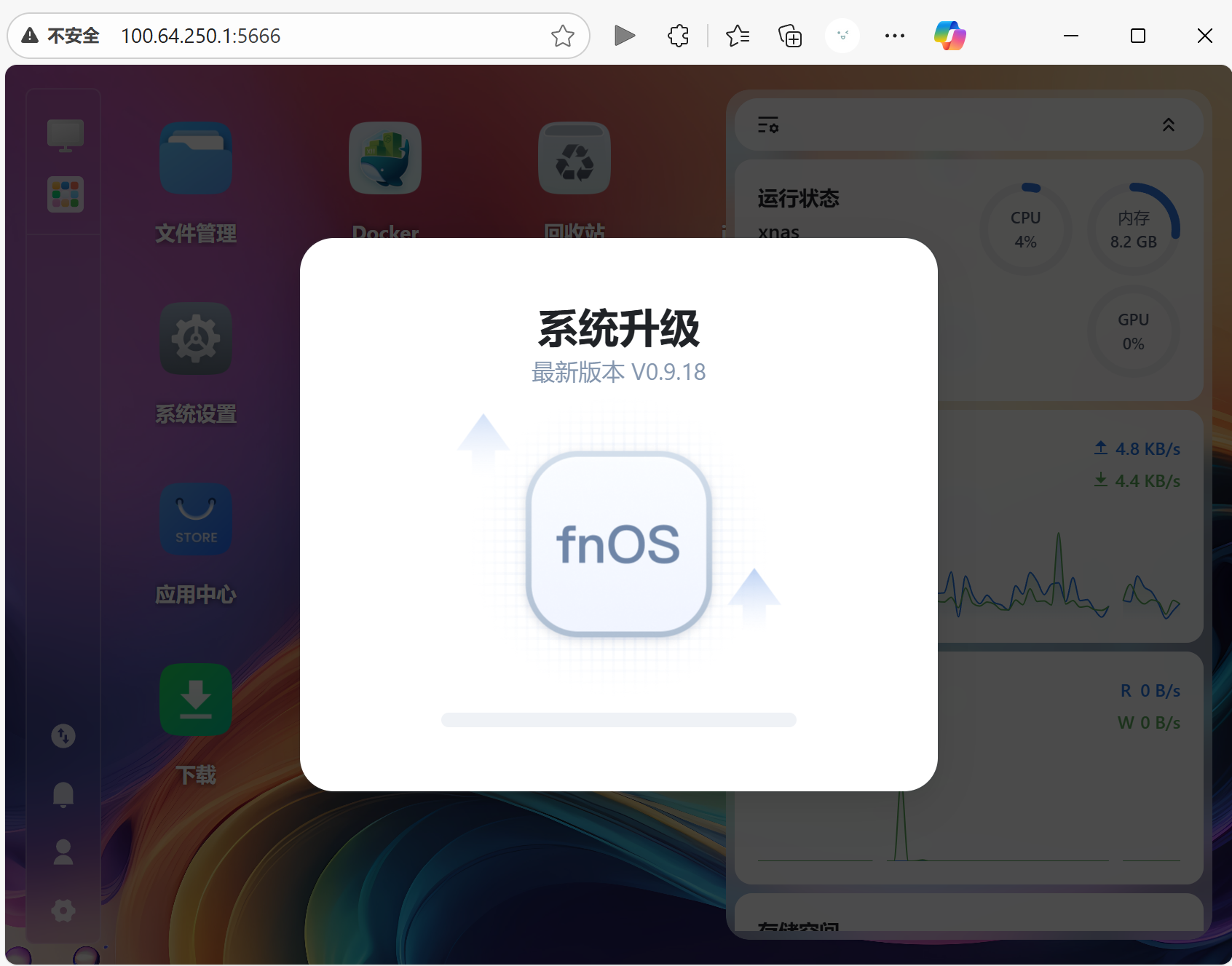Open the 应用中心 STORE app

[196, 519]
